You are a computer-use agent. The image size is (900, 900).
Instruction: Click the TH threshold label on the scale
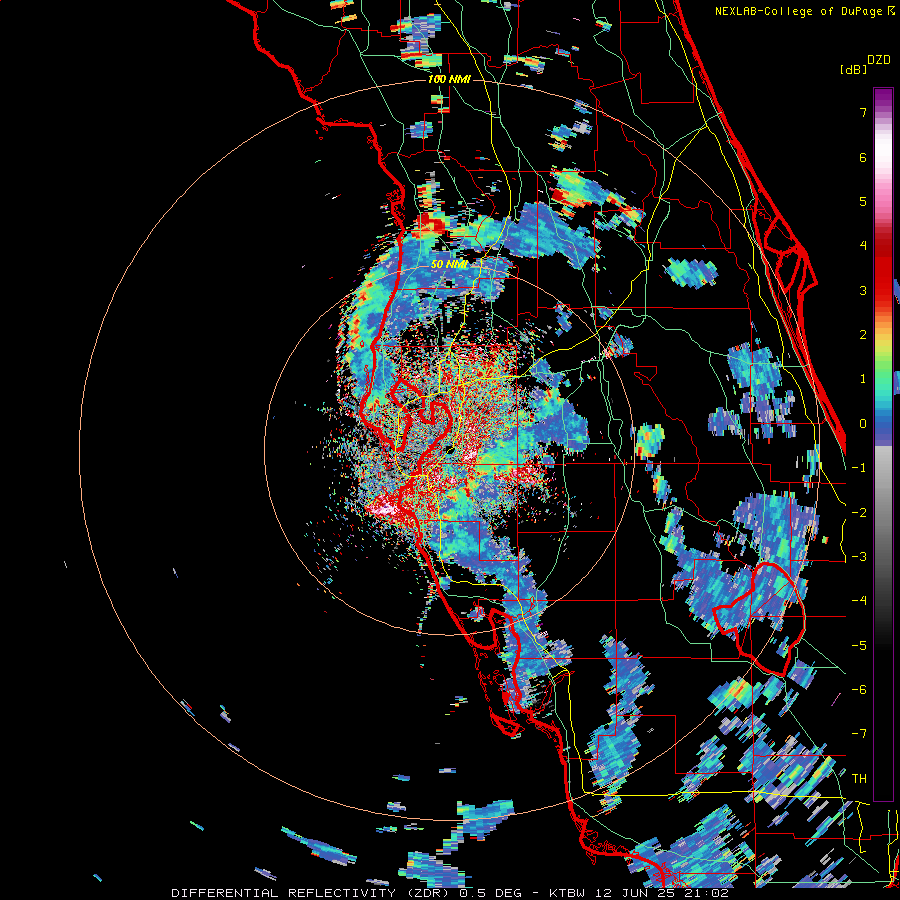coord(859,778)
